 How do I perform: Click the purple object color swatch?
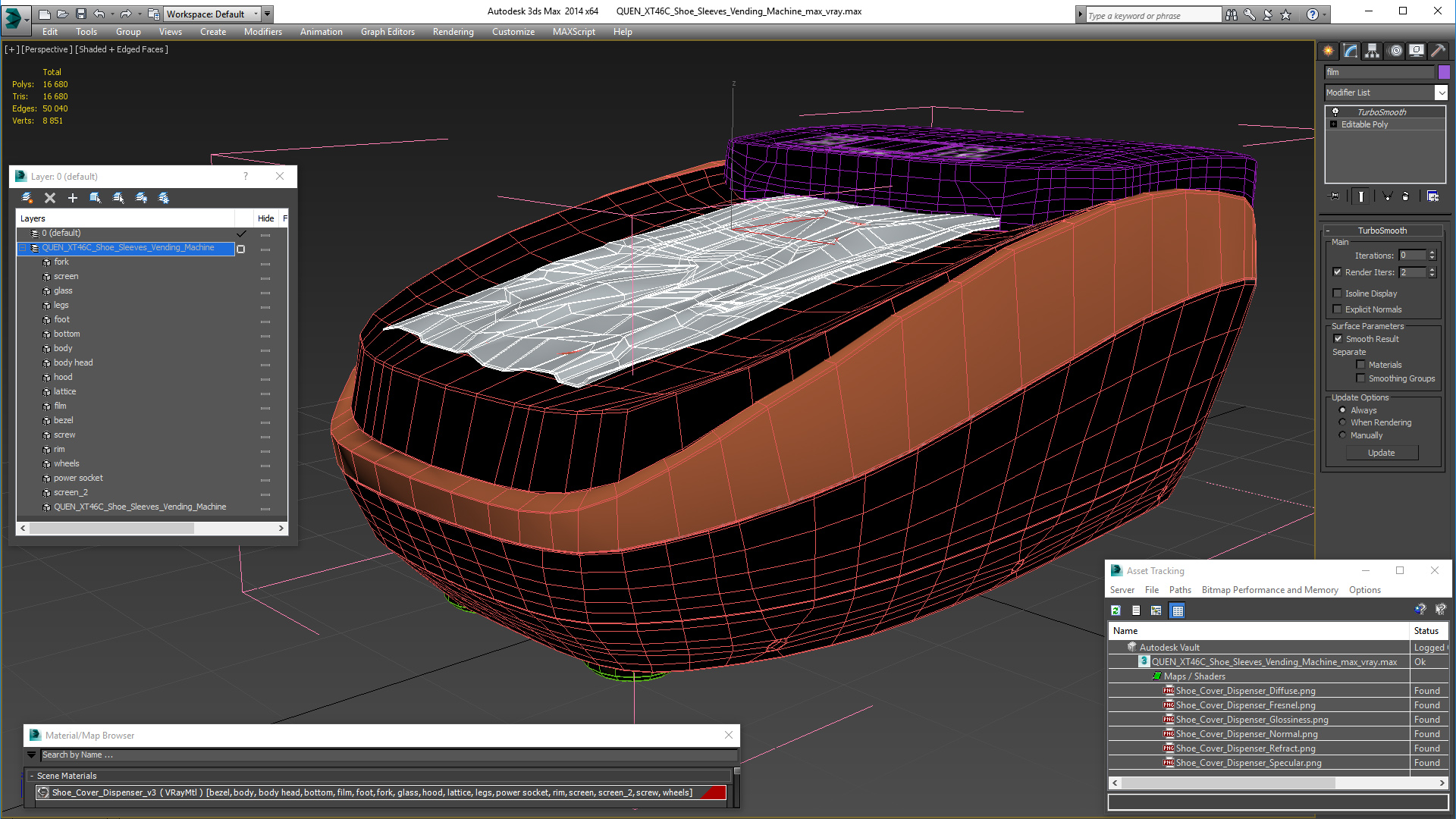(1444, 72)
